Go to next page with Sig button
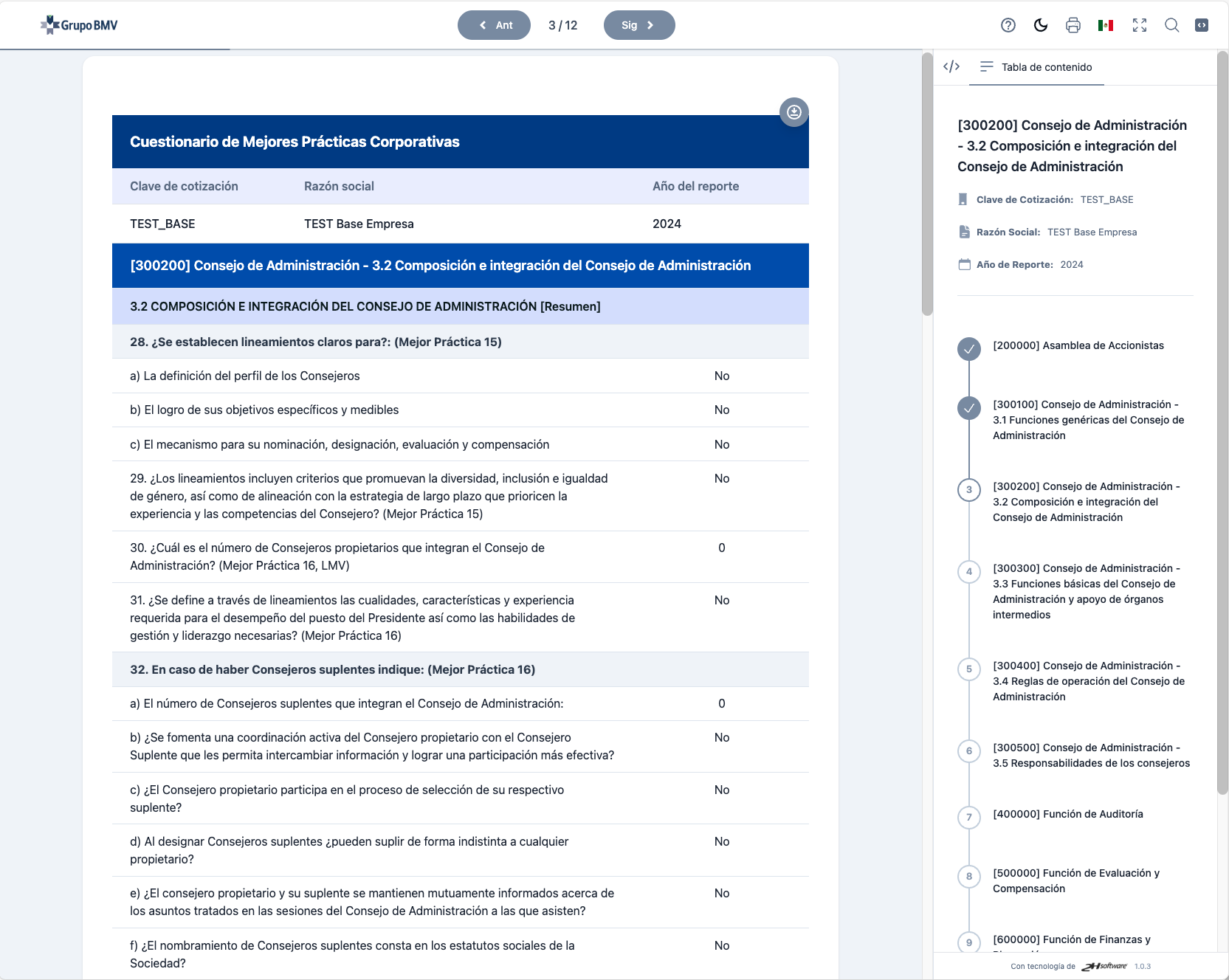Viewport: 1229px width, 980px height. [638, 25]
